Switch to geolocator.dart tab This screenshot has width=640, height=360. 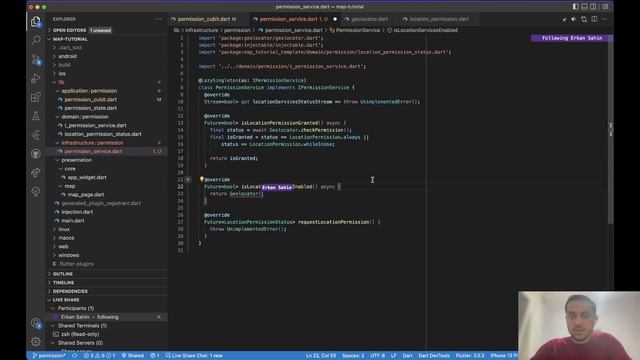[x=369, y=19]
